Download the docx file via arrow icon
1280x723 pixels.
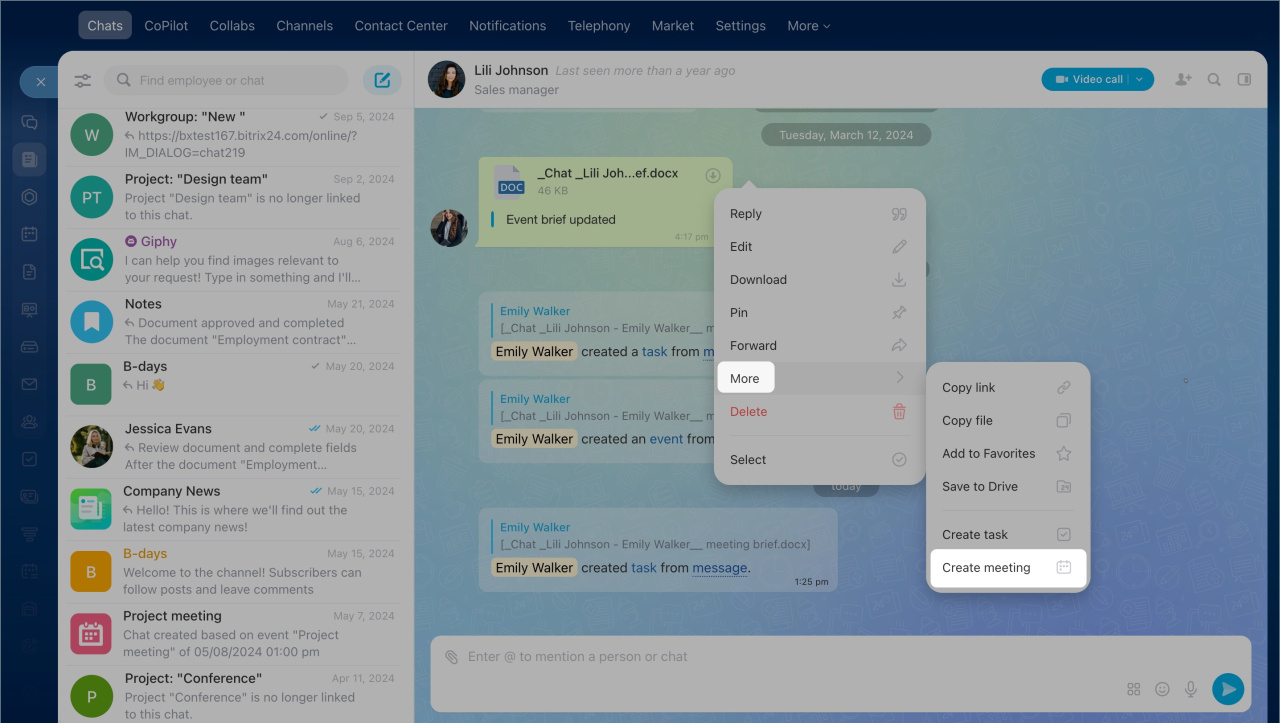713,175
